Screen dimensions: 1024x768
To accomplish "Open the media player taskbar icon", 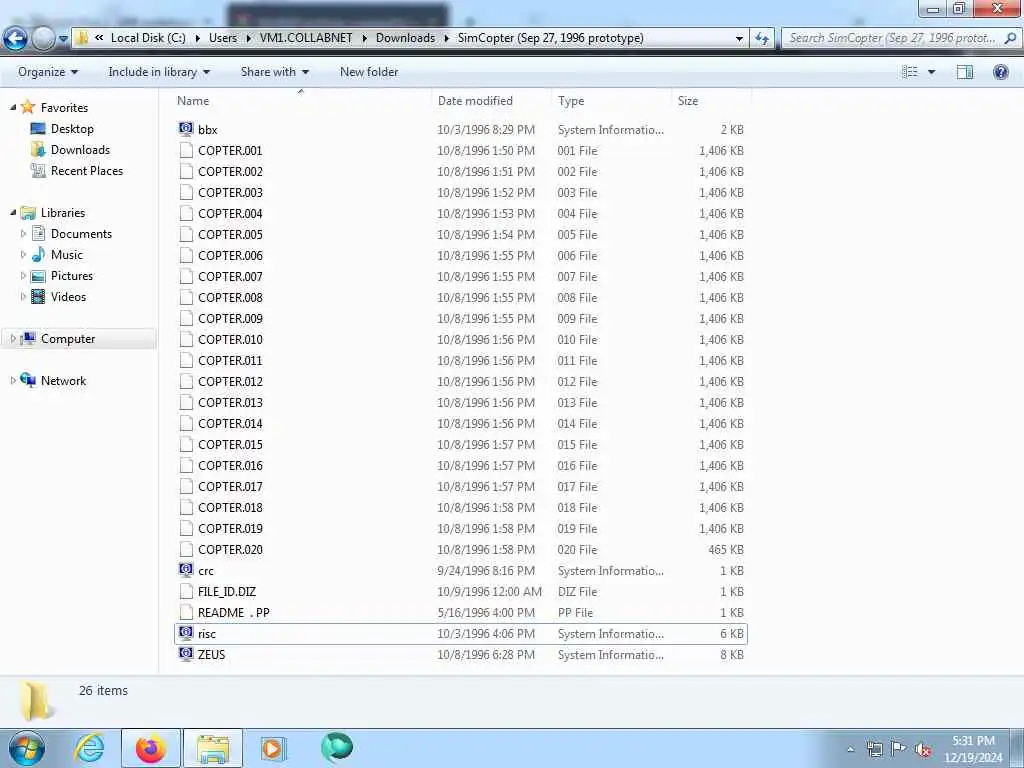I will tap(274, 748).
